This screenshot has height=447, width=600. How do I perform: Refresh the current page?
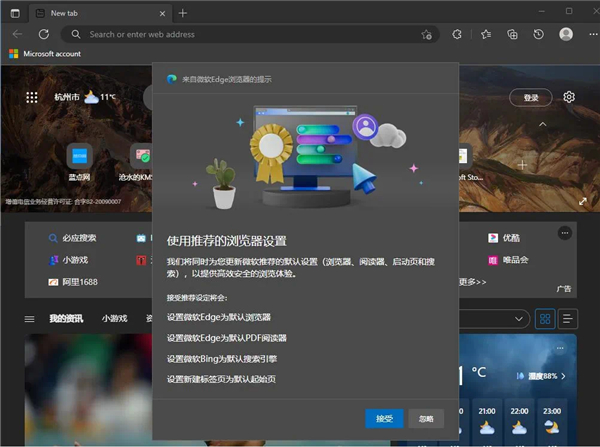(44, 34)
